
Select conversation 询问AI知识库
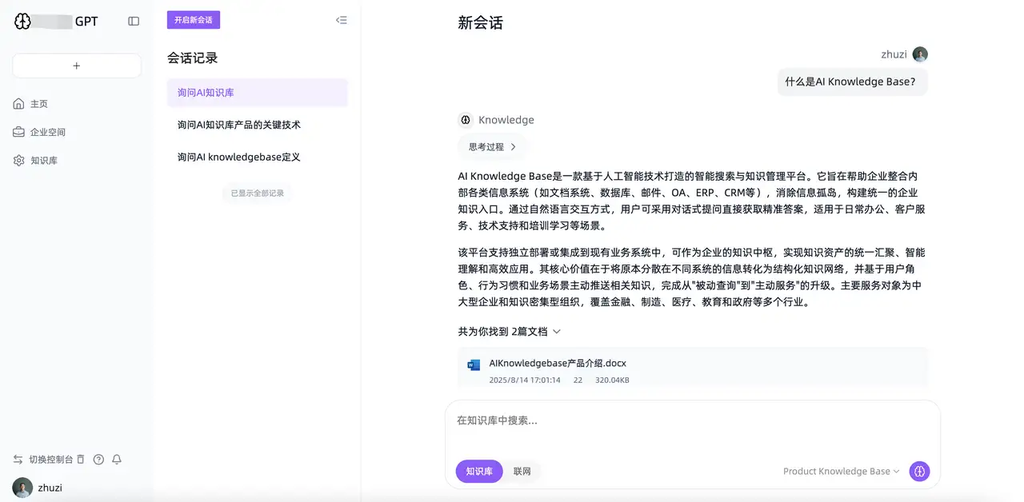click(x=257, y=93)
